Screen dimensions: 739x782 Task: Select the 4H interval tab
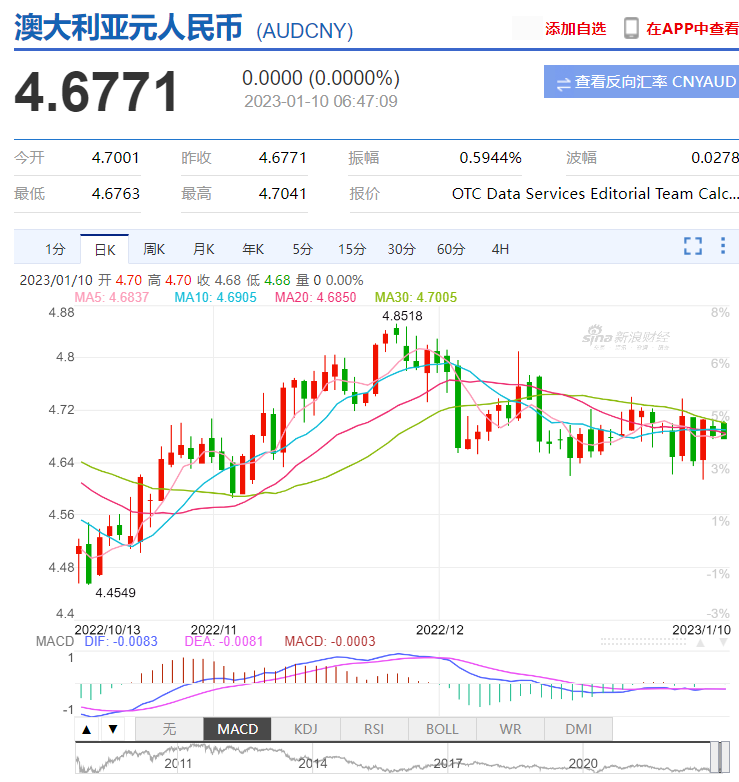tap(500, 249)
